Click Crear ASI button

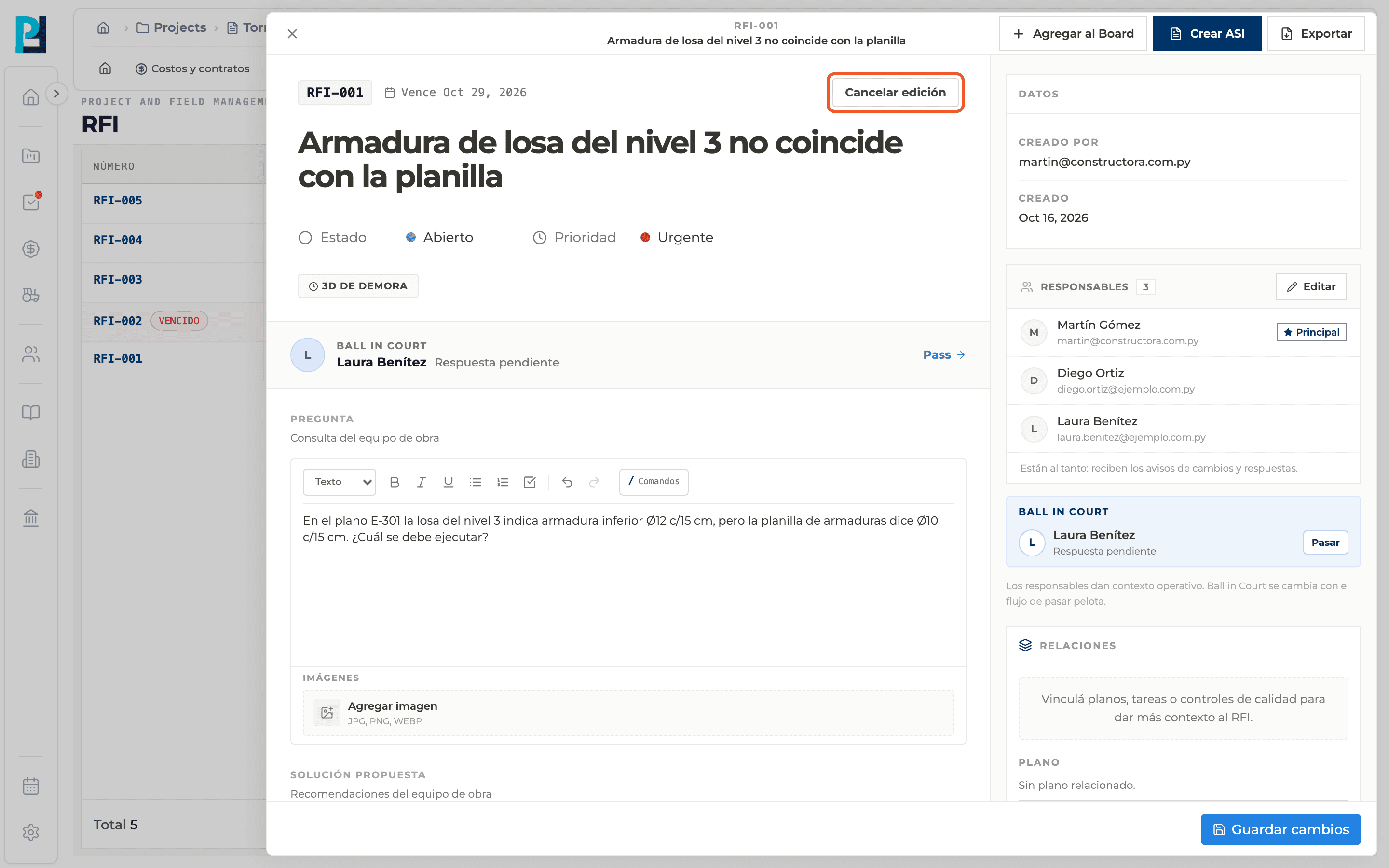[x=1207, y=34]
